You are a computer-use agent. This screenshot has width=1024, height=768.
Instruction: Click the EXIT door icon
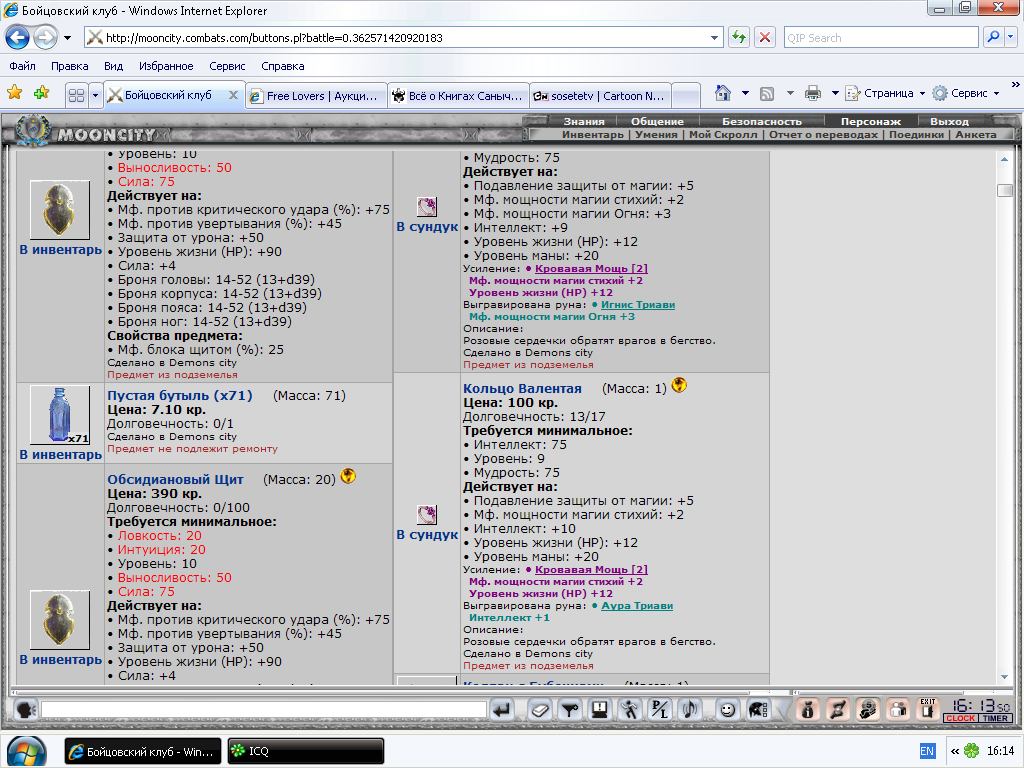(928, 709)
